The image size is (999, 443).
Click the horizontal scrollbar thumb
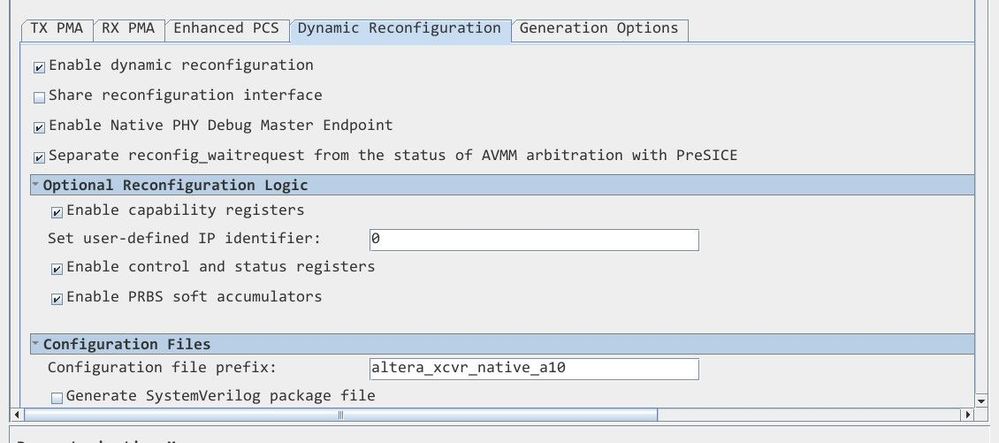(340, 415)
